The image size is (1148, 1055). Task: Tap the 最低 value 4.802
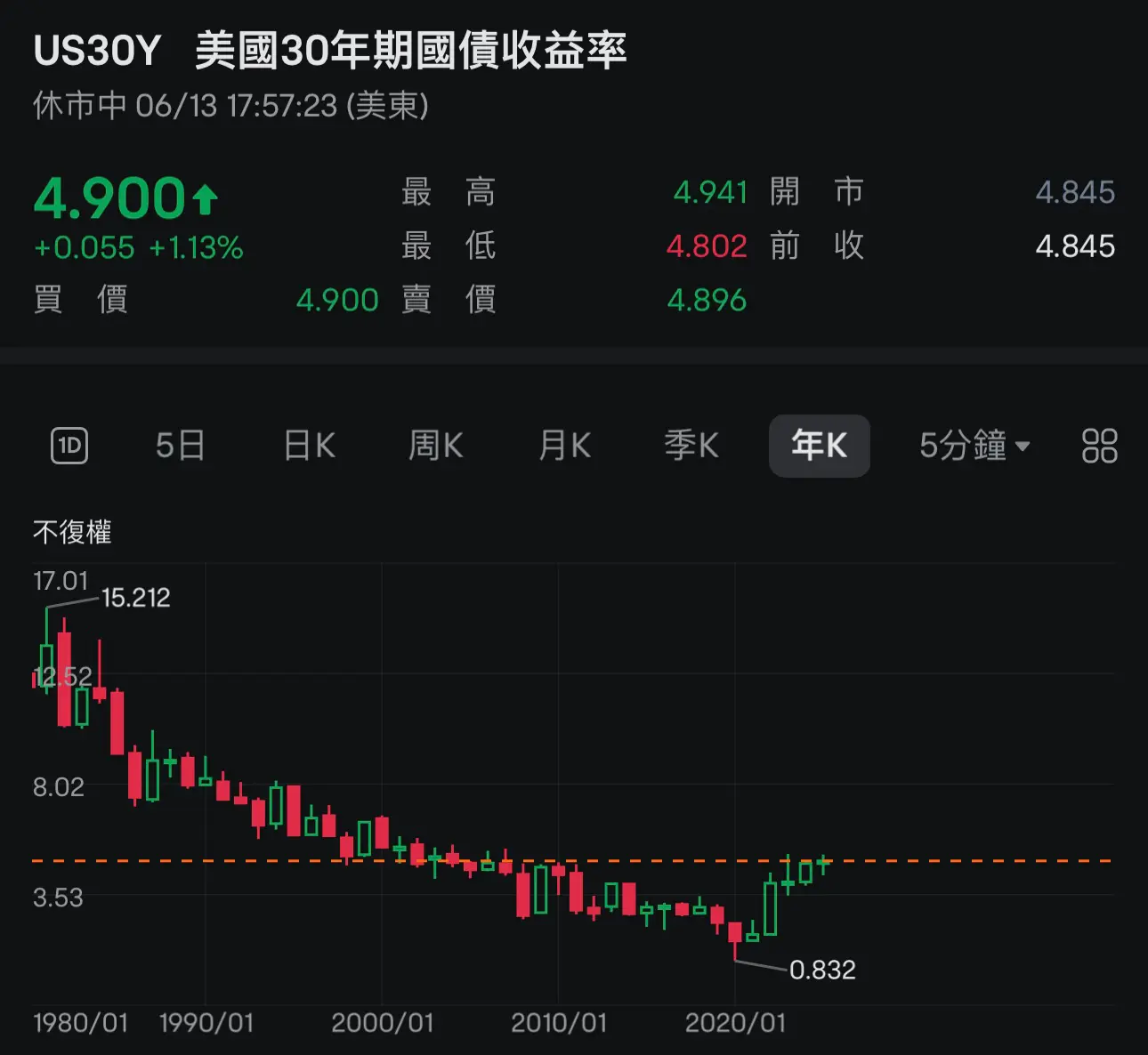click(707, 246)
